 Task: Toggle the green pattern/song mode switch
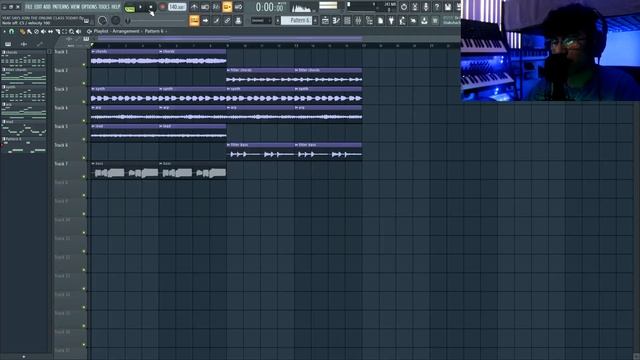tap(130, 8)
